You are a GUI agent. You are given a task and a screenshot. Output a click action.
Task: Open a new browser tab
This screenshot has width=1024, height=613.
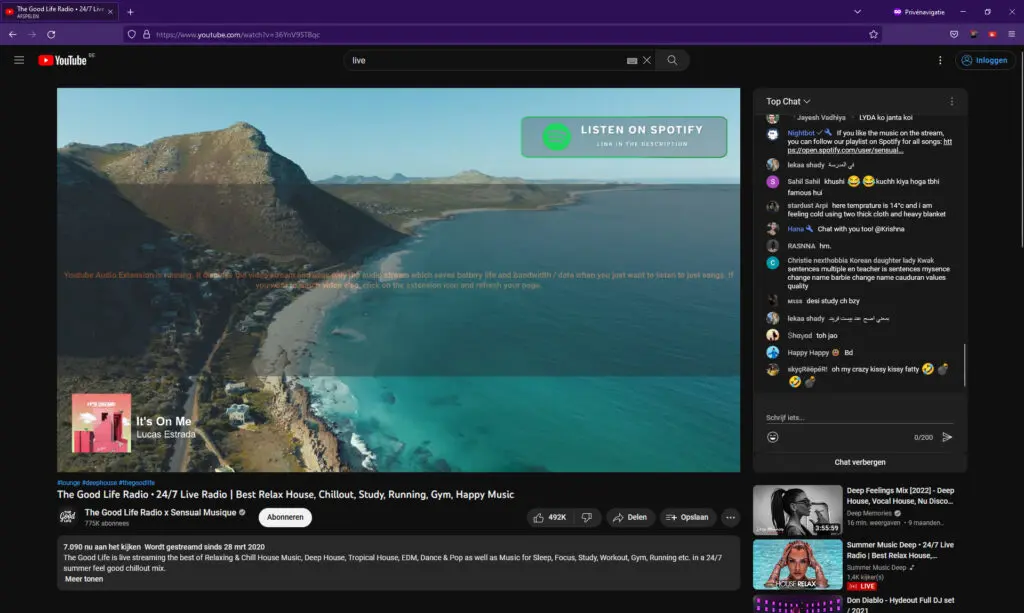(131, 12)
